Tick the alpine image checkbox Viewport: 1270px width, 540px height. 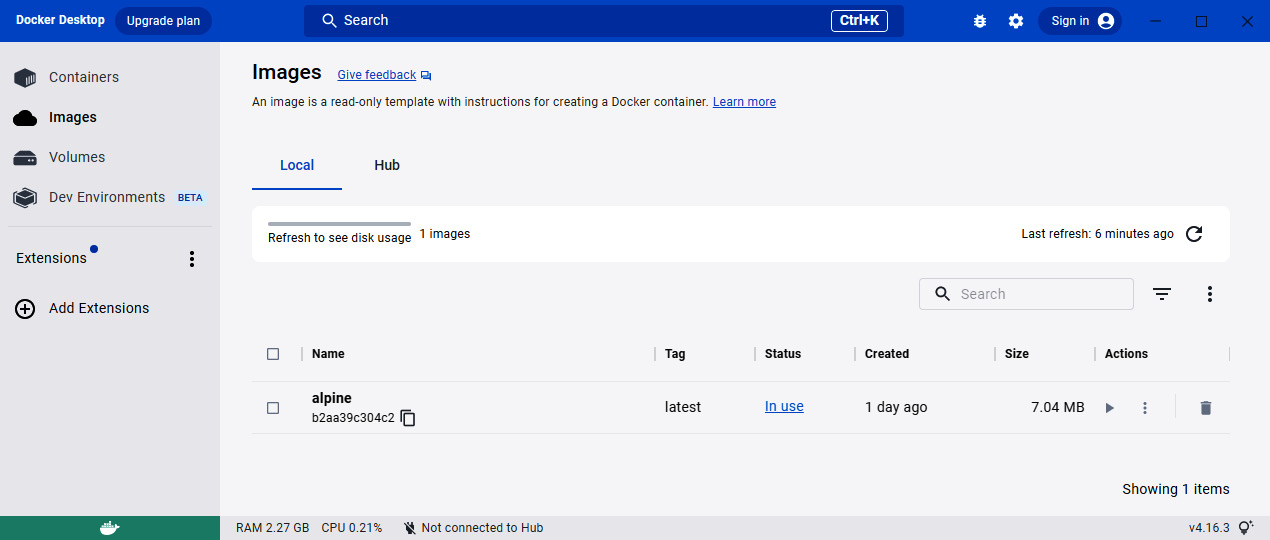[x=273, y=408]
